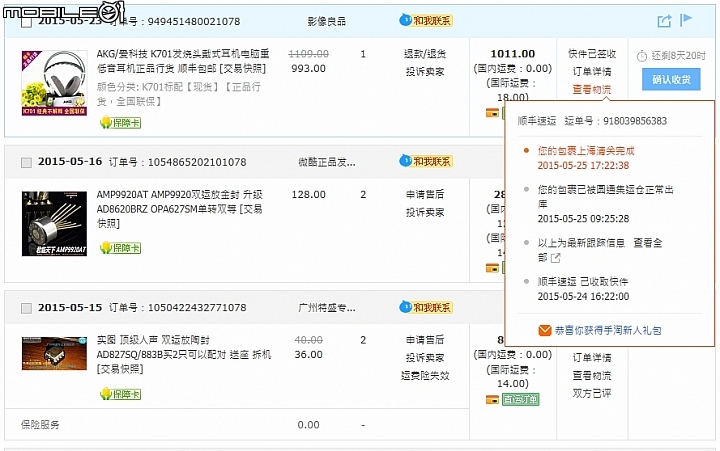
Task: Click 双方已评 link
Action: pos(592,394)
